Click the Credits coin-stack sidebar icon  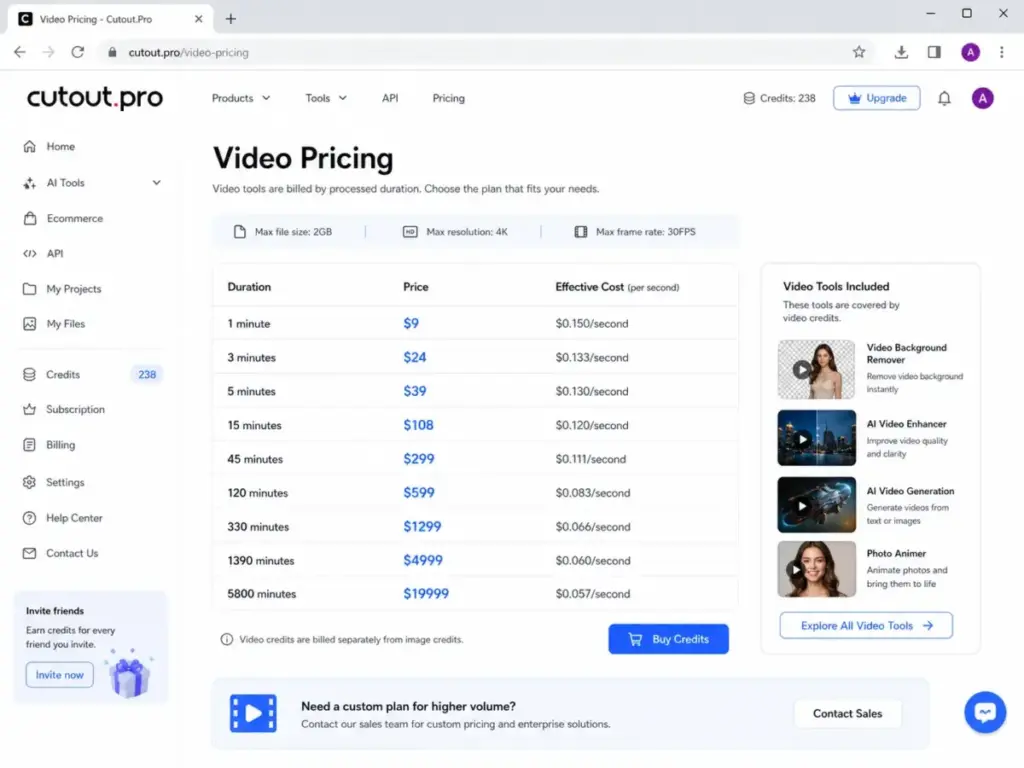coord(29,374)
